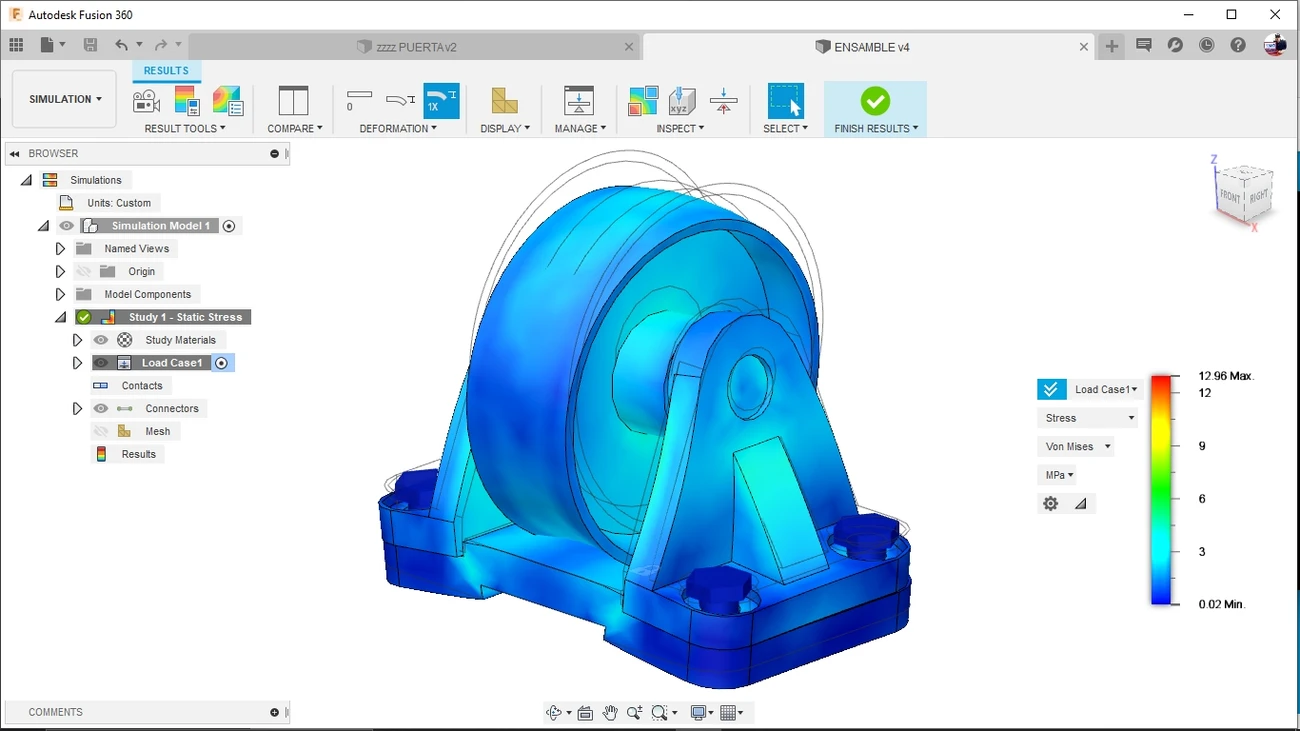
Task: Select the animate results camera icon
Action: 146,101
